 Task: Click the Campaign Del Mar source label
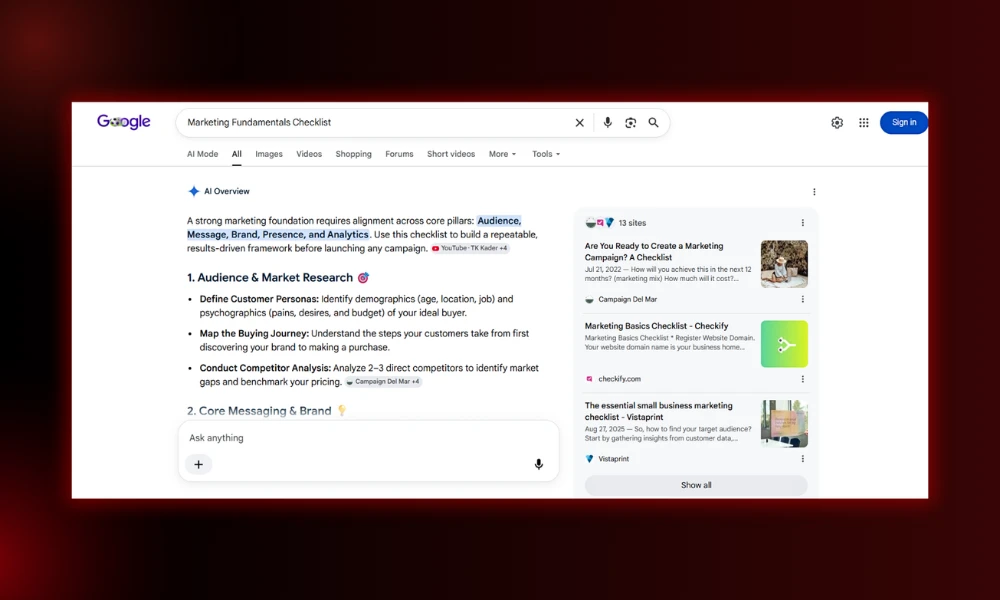[x=627, y=299]
